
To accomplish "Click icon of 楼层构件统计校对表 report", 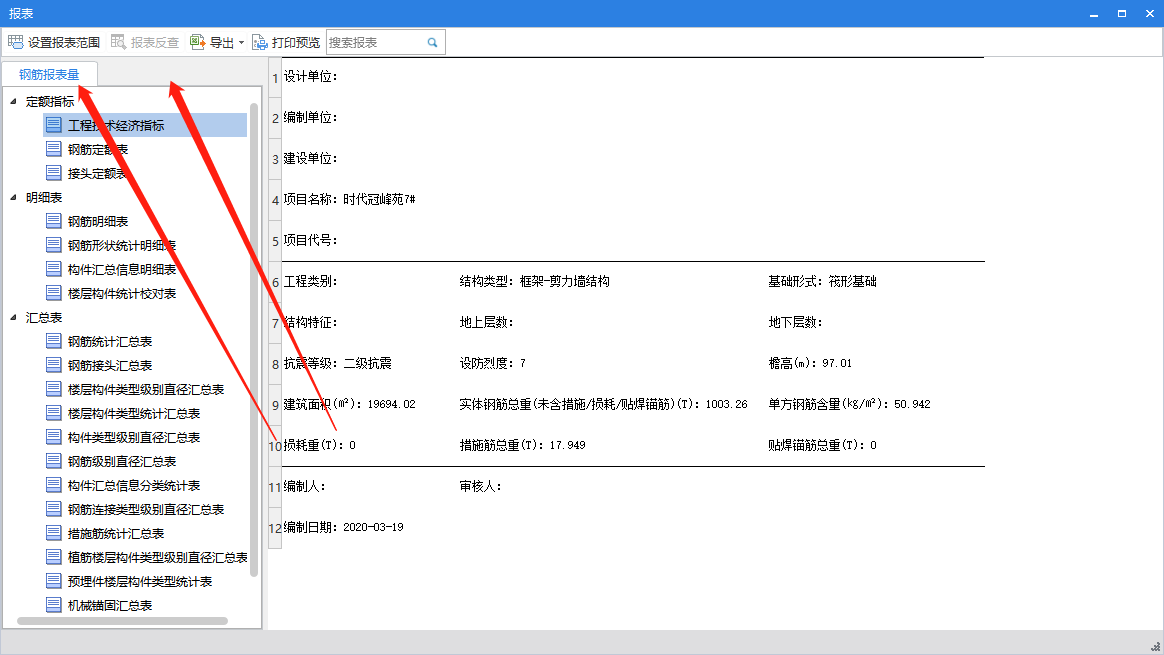I will coord(53,293).
